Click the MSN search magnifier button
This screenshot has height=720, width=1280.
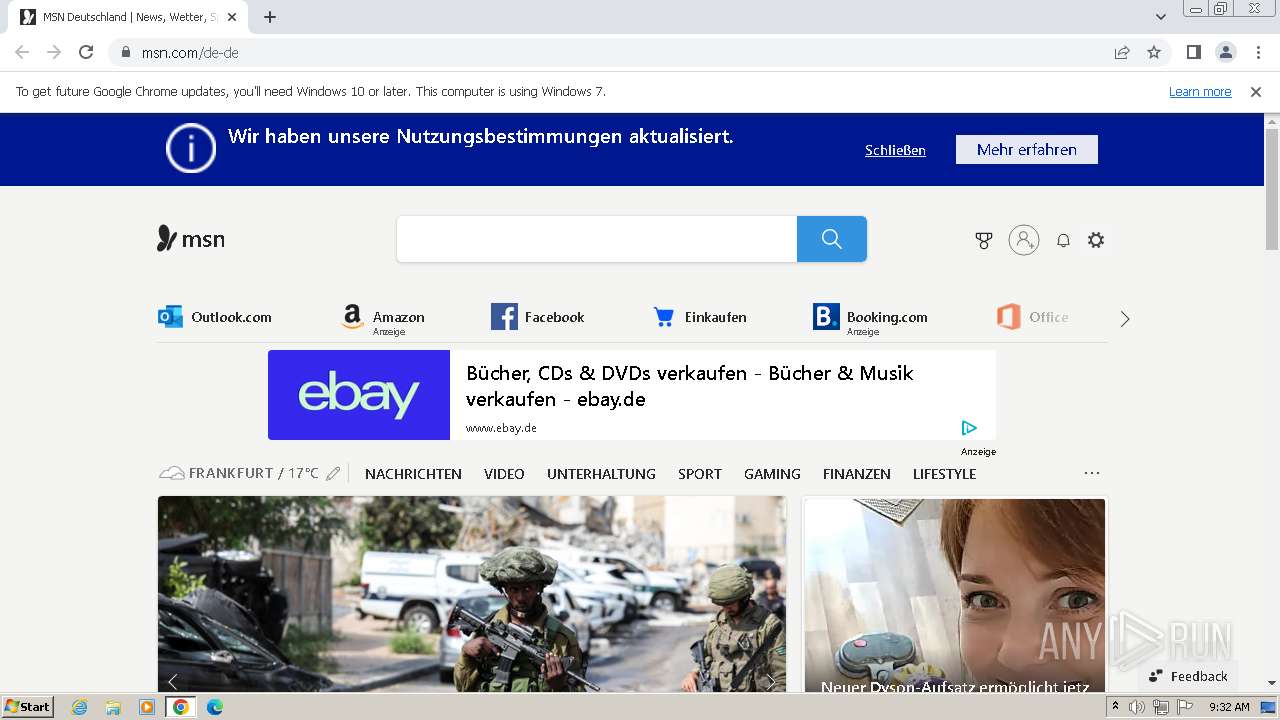click(x=831, y=239)
